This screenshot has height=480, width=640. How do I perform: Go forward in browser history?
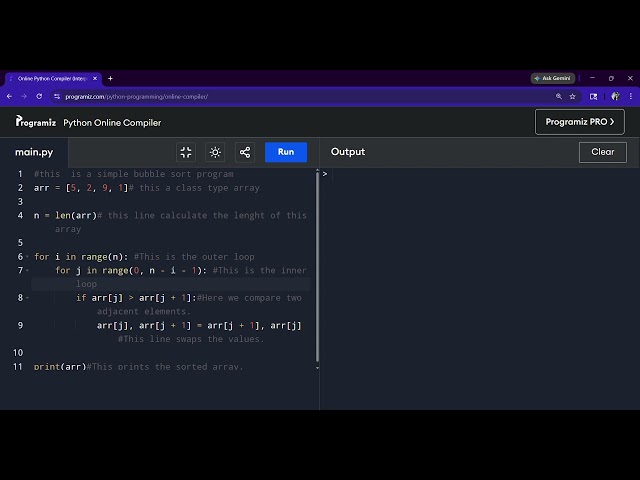[x=24, y=96]
